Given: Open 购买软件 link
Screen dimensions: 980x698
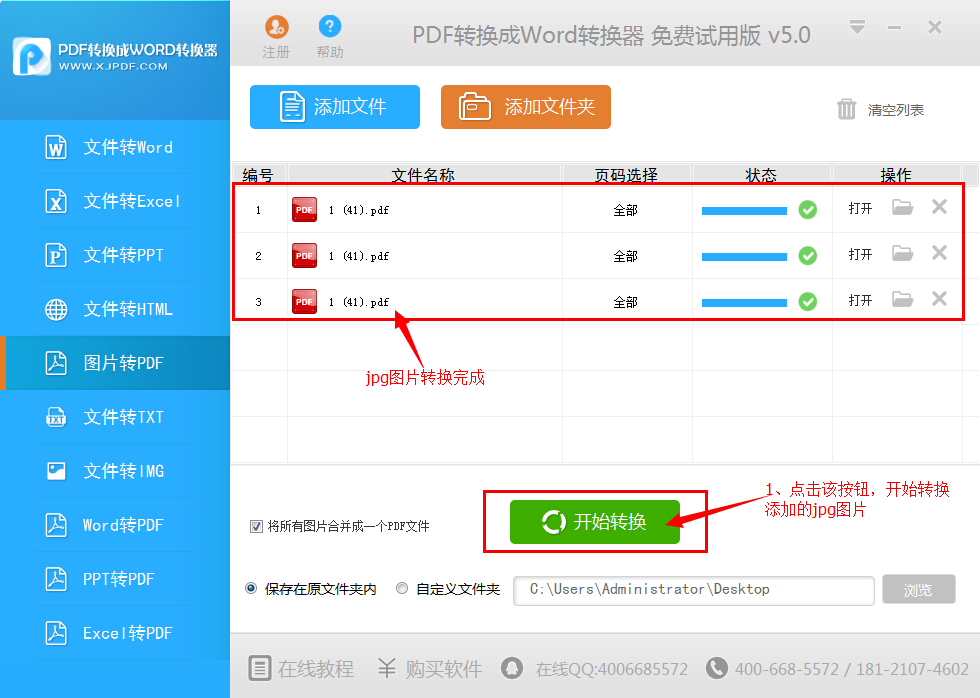Looking at the screenshot, I should [430, 669].
